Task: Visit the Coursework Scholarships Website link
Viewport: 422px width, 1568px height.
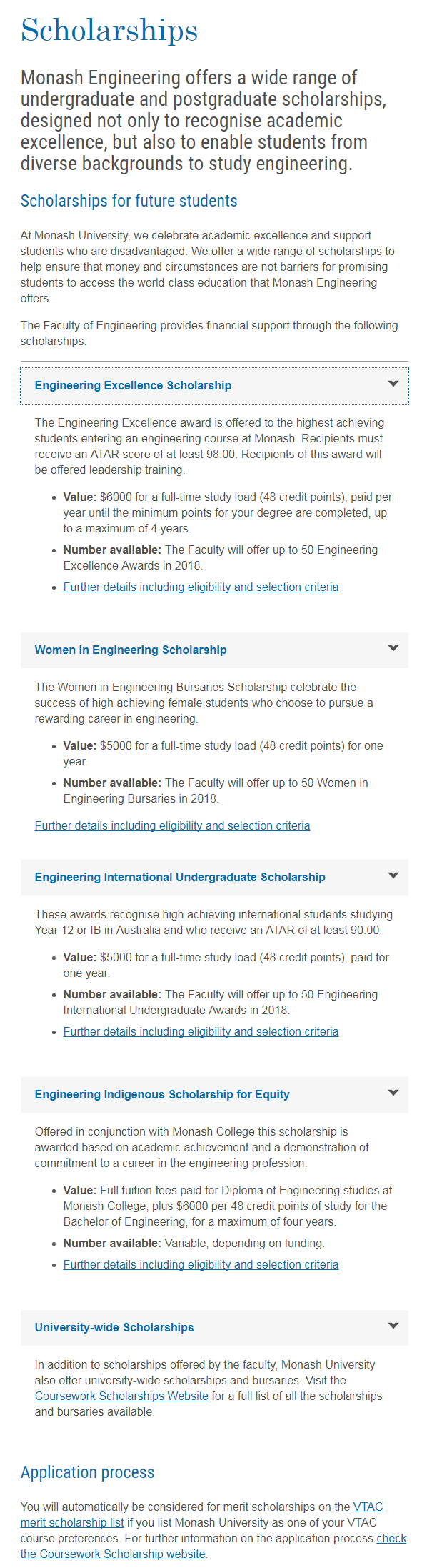Action: 121,1396
